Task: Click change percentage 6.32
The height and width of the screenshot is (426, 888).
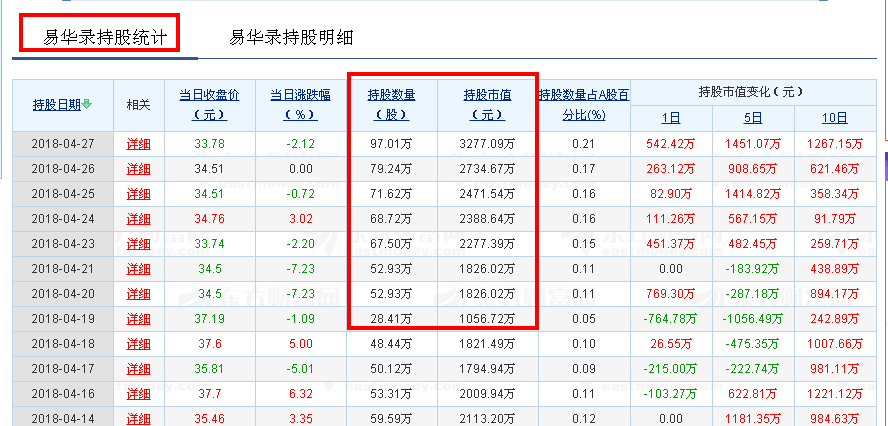Action: point(301,394)
